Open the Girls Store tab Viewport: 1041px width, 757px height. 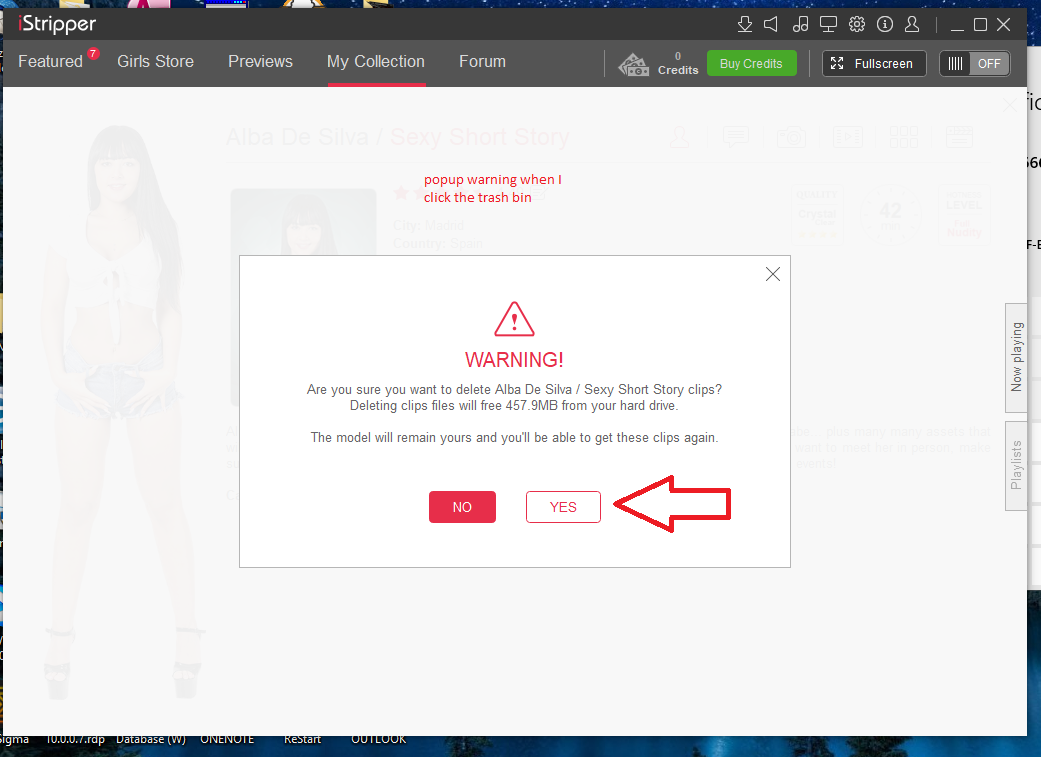point(155,62)
